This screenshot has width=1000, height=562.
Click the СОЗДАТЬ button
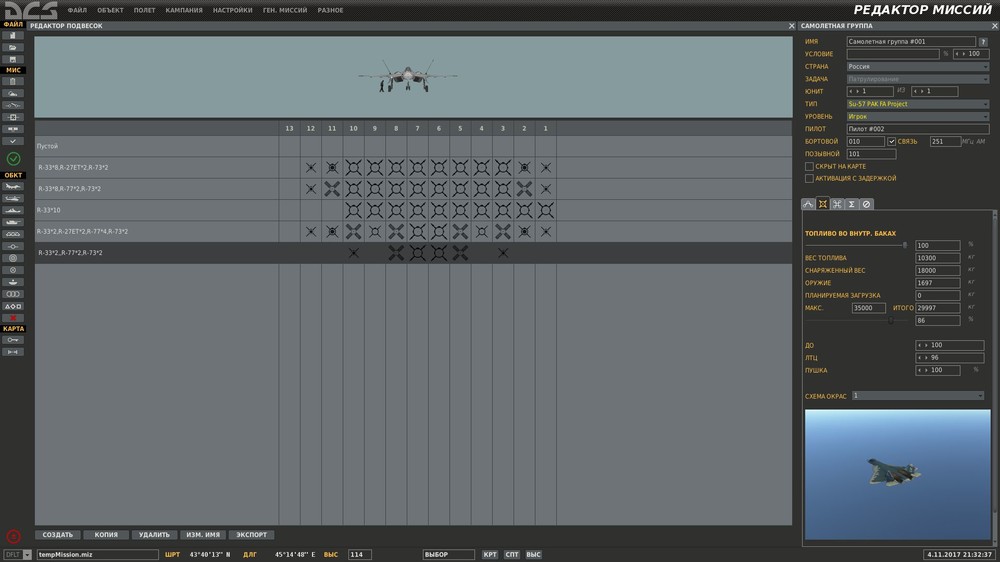pyautogui.click(x=57, y=535)
